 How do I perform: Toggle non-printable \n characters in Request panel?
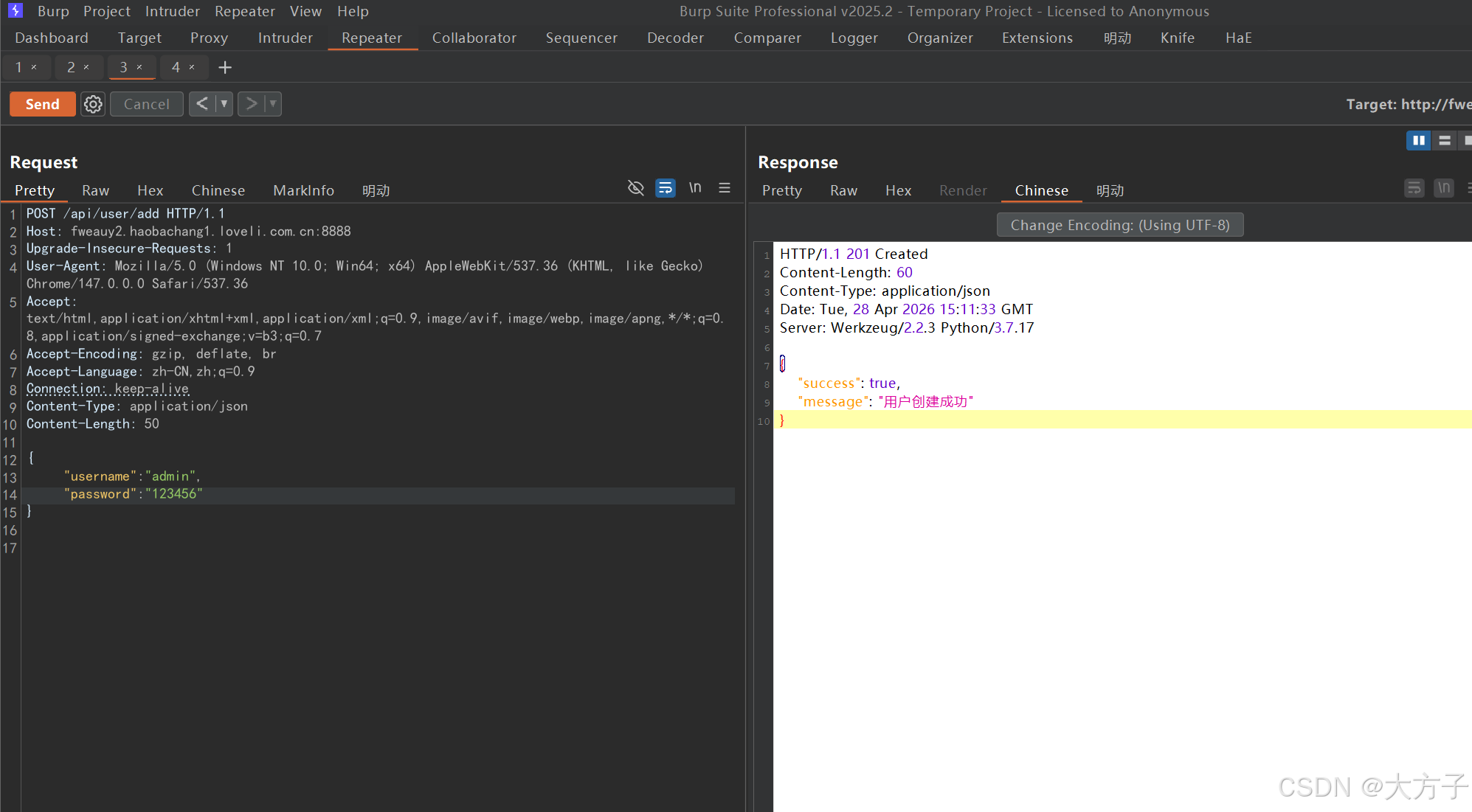tap(695, 188)
